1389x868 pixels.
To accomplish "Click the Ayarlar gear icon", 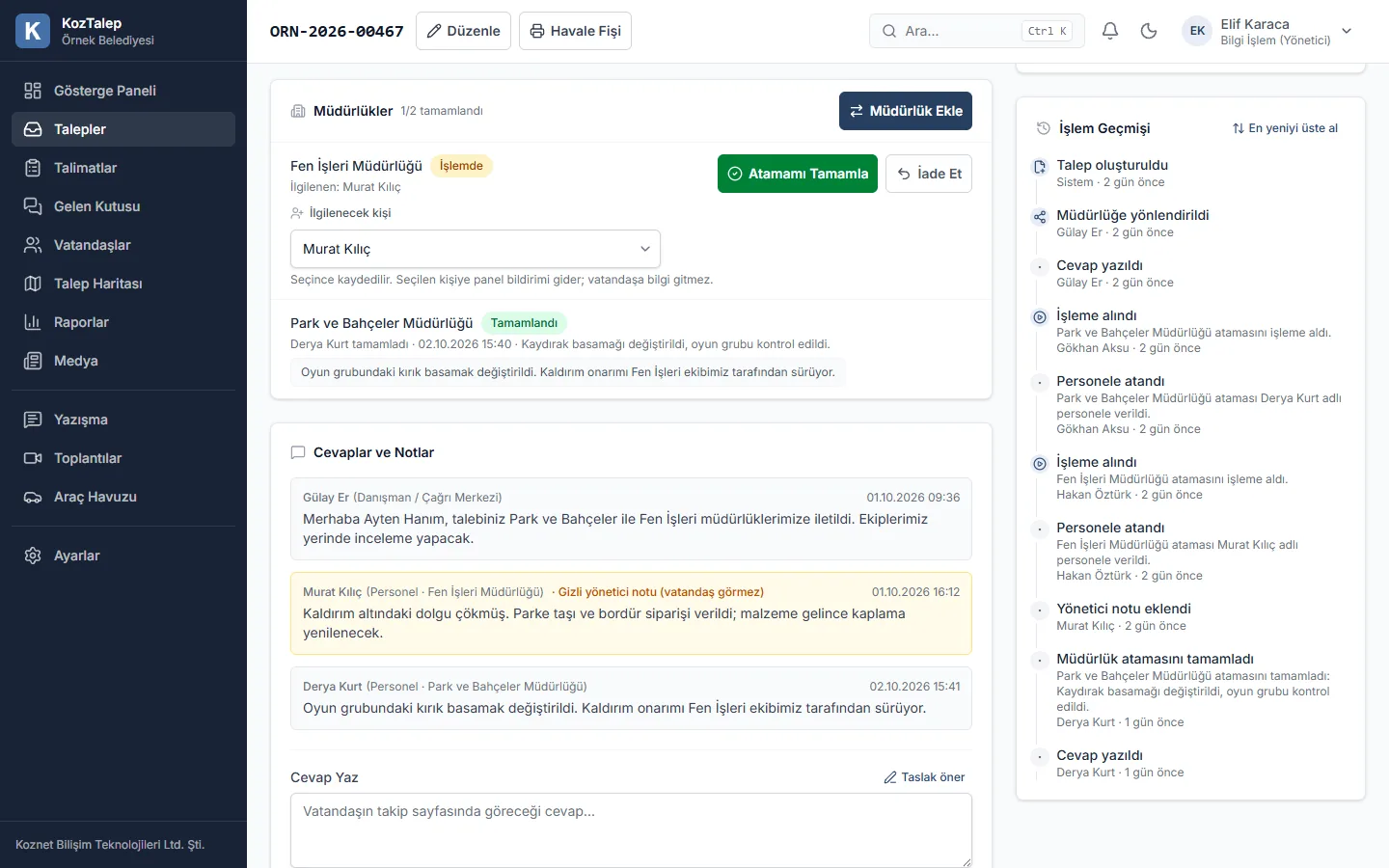I will pos(33,556).
